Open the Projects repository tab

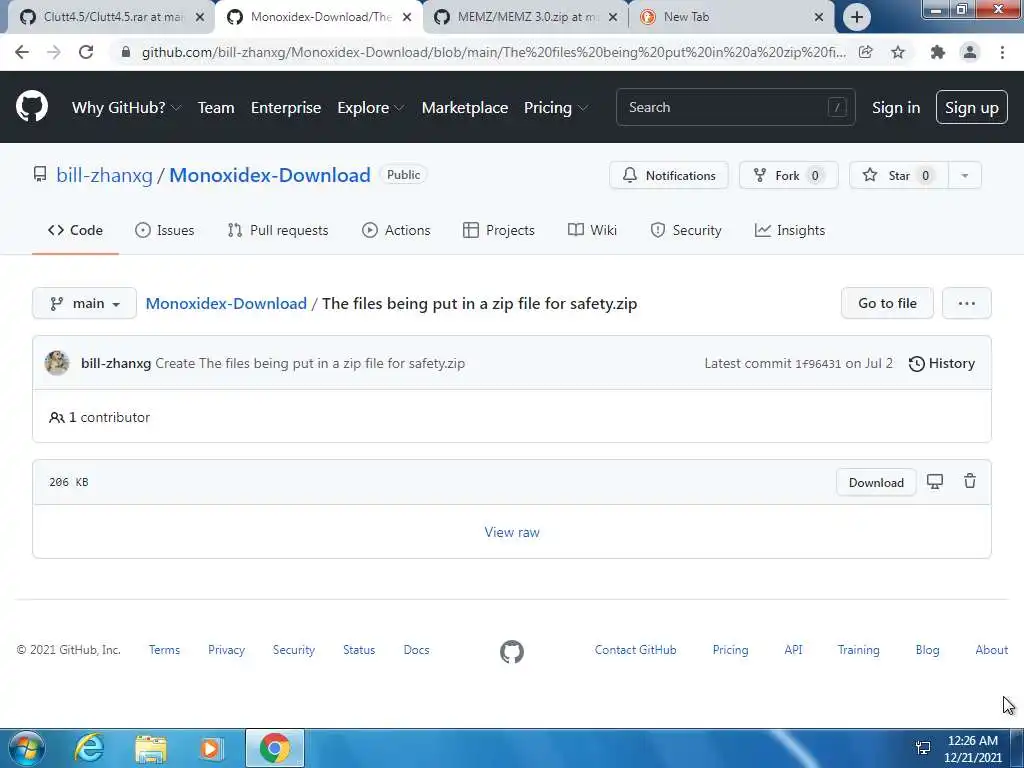(499, 231)
